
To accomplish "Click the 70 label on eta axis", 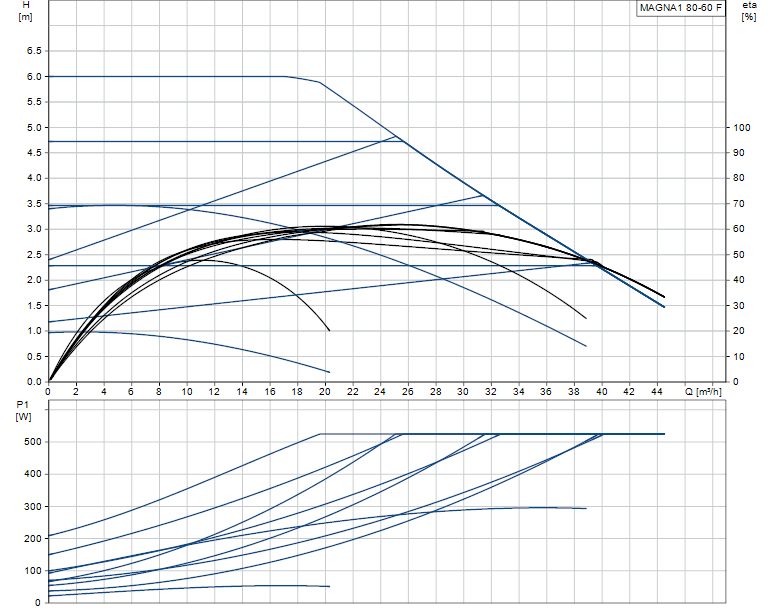I will (x=738, y=203).
